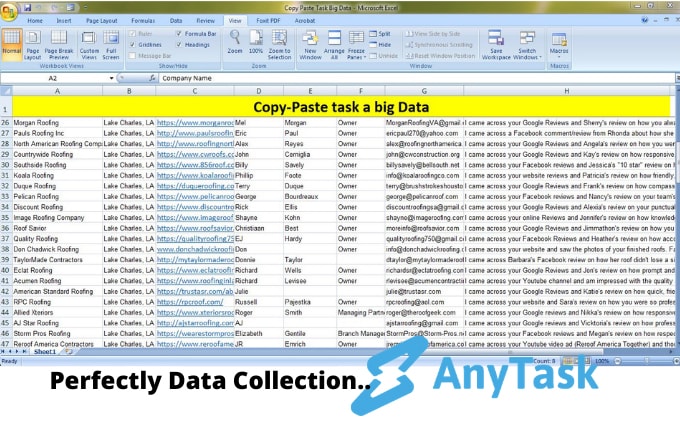Open the Office button menu

pyautogui.click(x=9, y=10)
